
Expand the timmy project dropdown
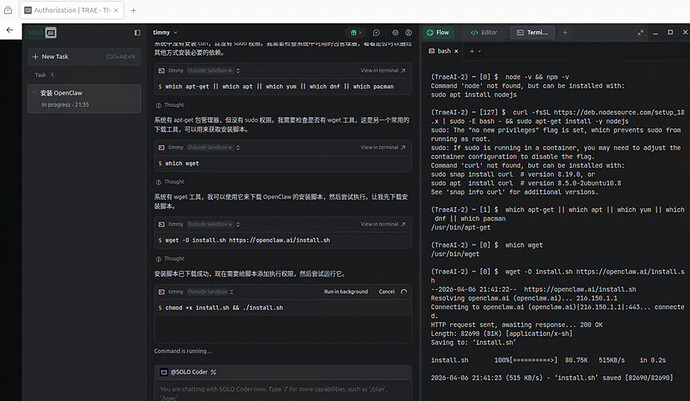167,33
